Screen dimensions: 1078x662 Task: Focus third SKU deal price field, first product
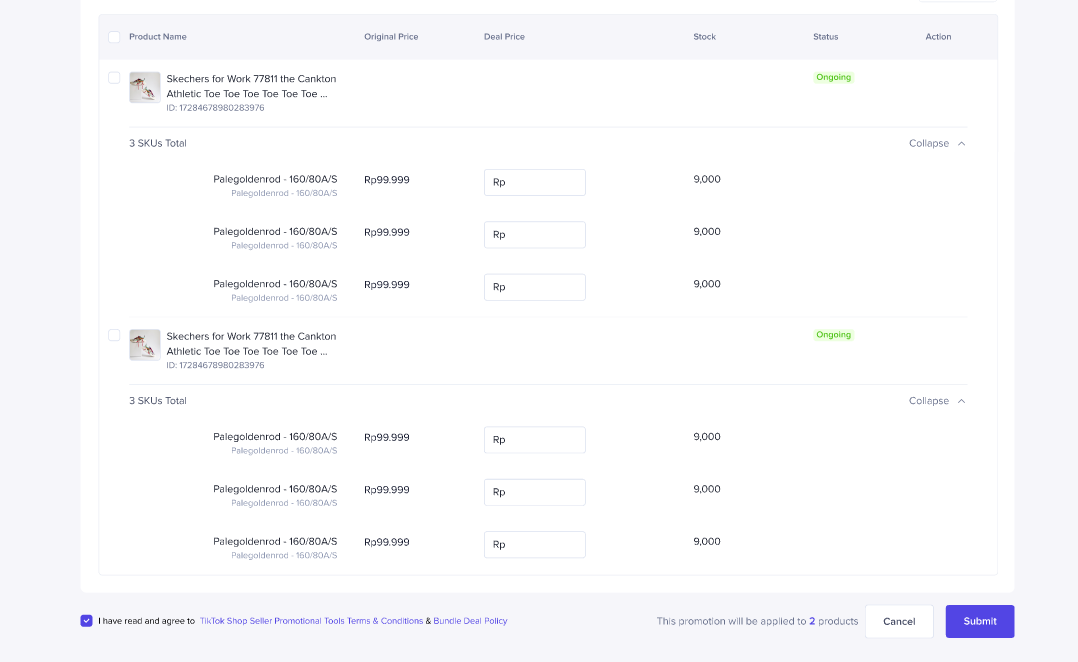click(x=535, y=287)
